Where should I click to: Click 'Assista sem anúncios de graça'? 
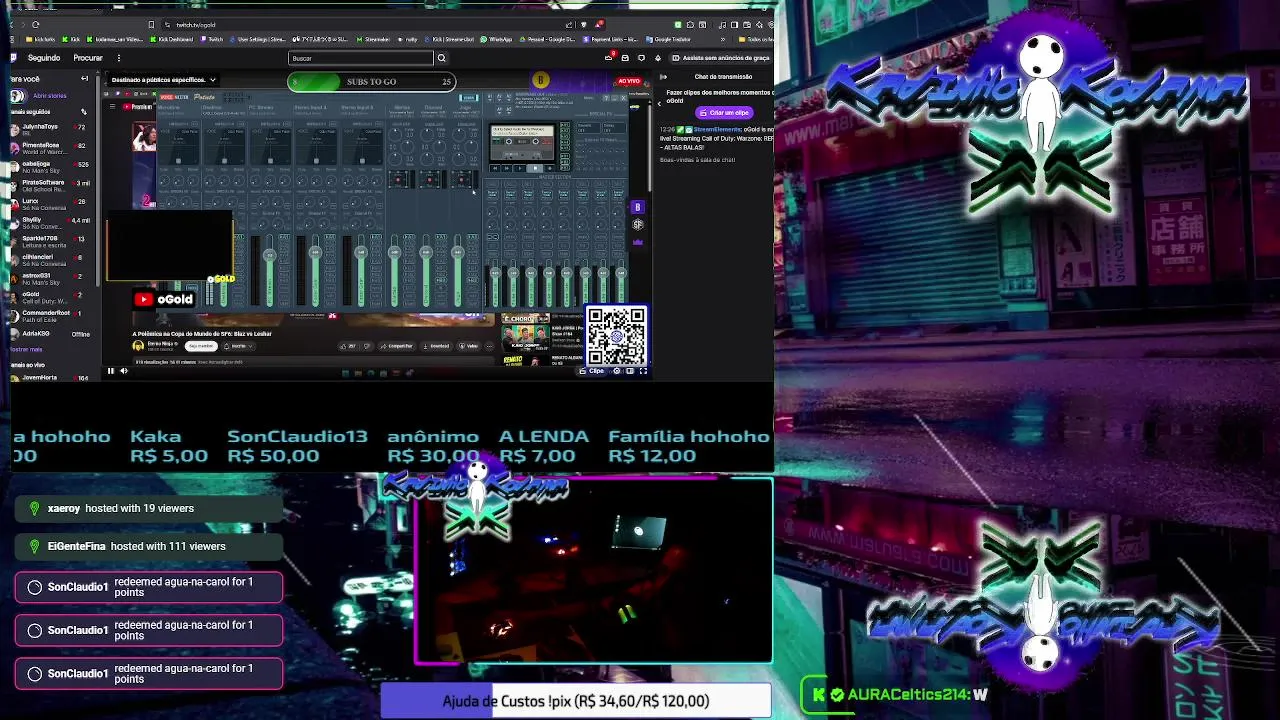[720, 58]
